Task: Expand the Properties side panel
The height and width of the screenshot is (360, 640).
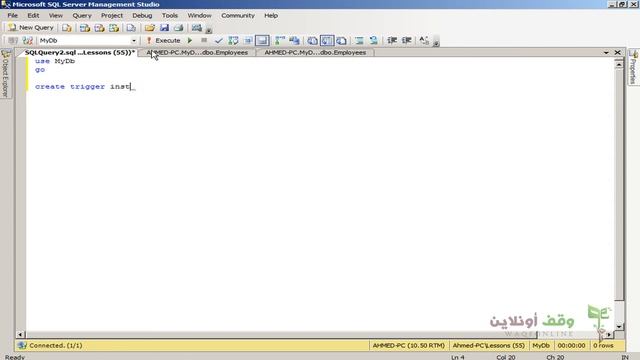Action: pos(633,67)
